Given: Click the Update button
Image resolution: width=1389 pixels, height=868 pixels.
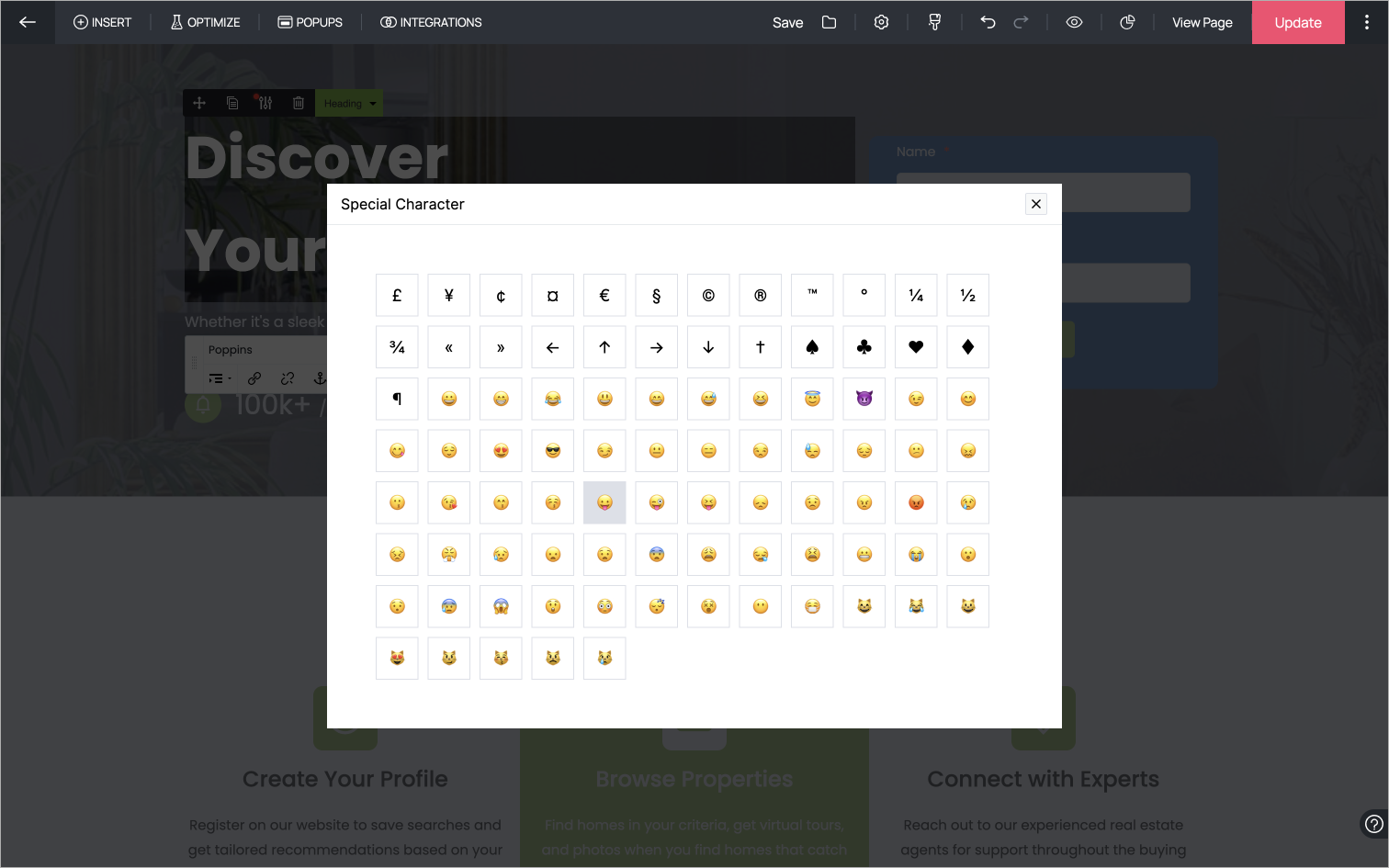Looking at the screenshot, I should tap(1298, 22).
